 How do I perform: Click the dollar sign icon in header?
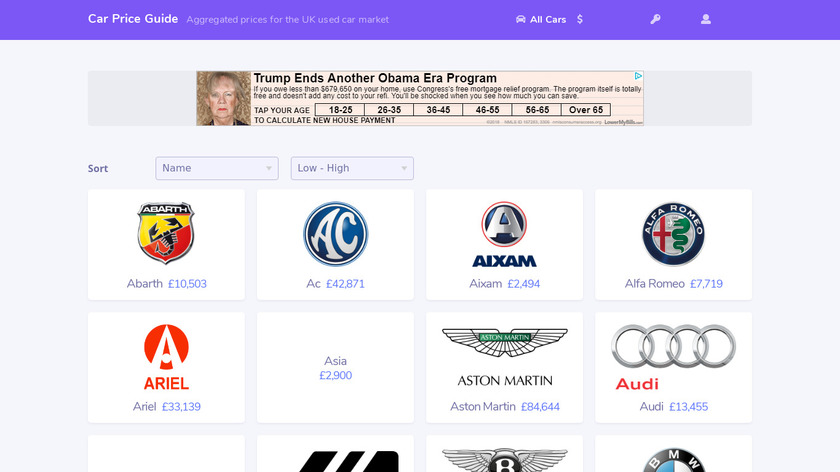click(580, 19)
